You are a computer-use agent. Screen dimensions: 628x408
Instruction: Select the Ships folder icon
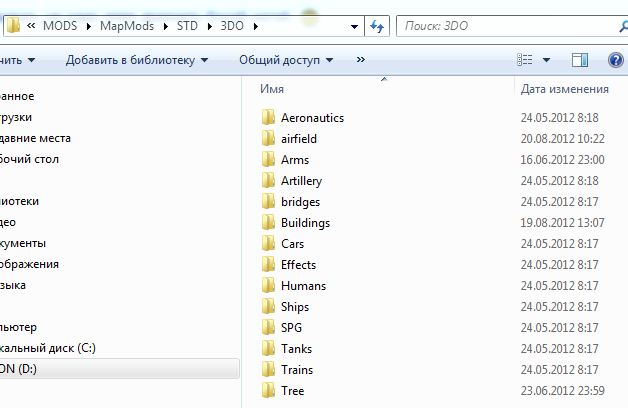268,306
